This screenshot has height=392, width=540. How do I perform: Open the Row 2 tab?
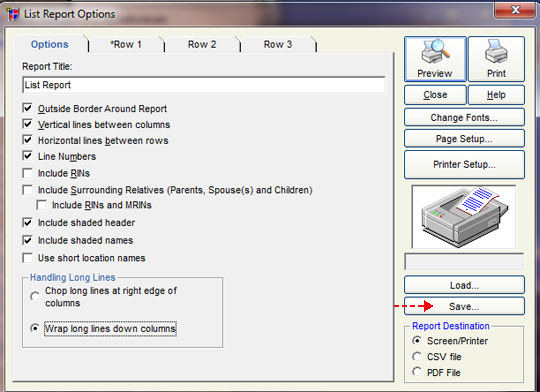202,44
